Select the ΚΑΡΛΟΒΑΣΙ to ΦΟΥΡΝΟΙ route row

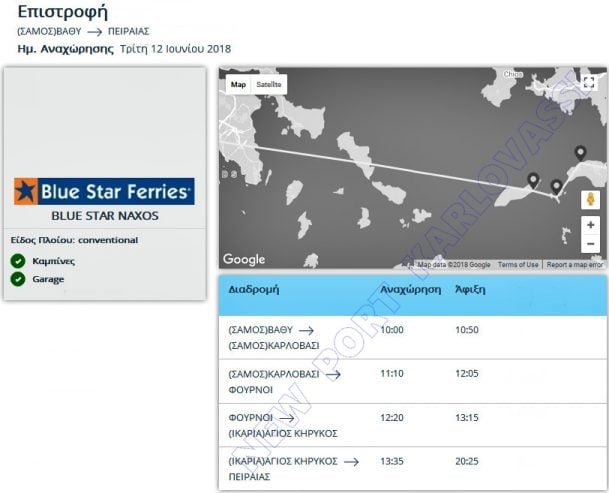pos(412,381)
